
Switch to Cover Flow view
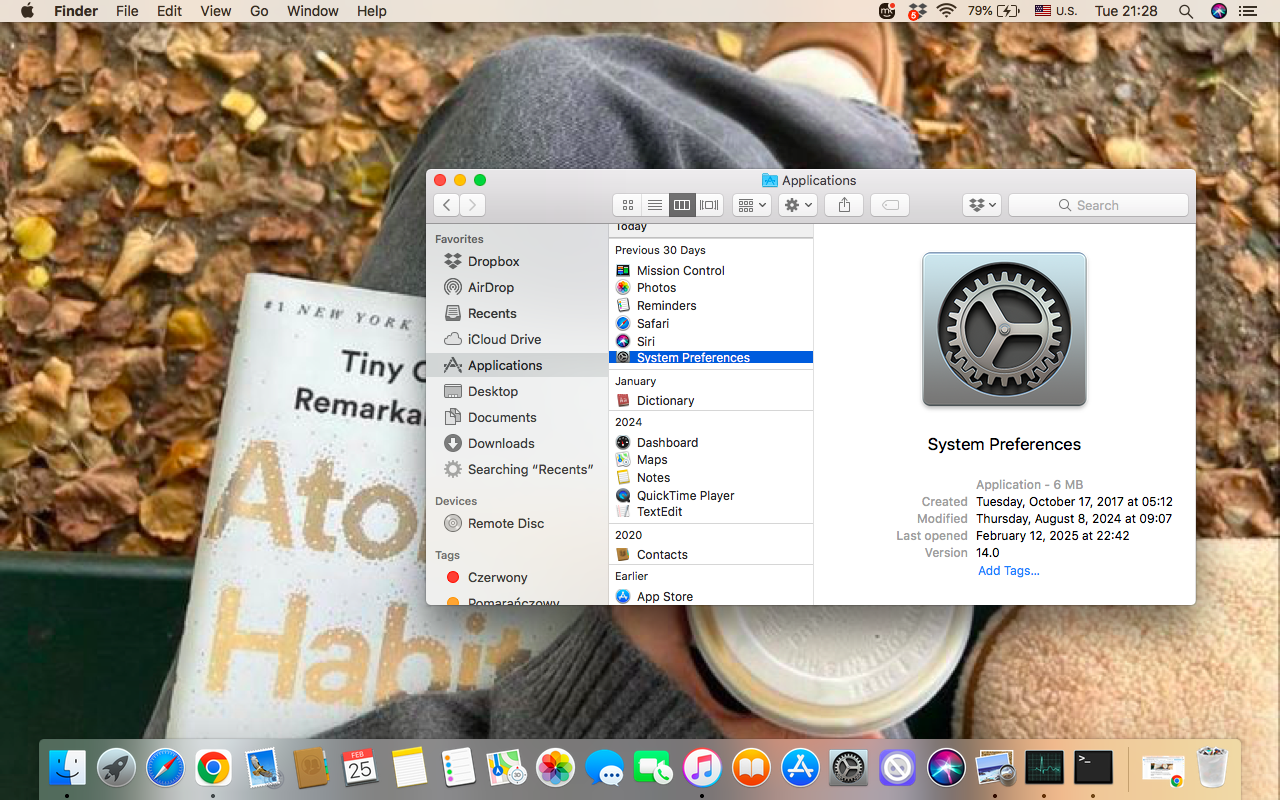[x=709, y=205]
